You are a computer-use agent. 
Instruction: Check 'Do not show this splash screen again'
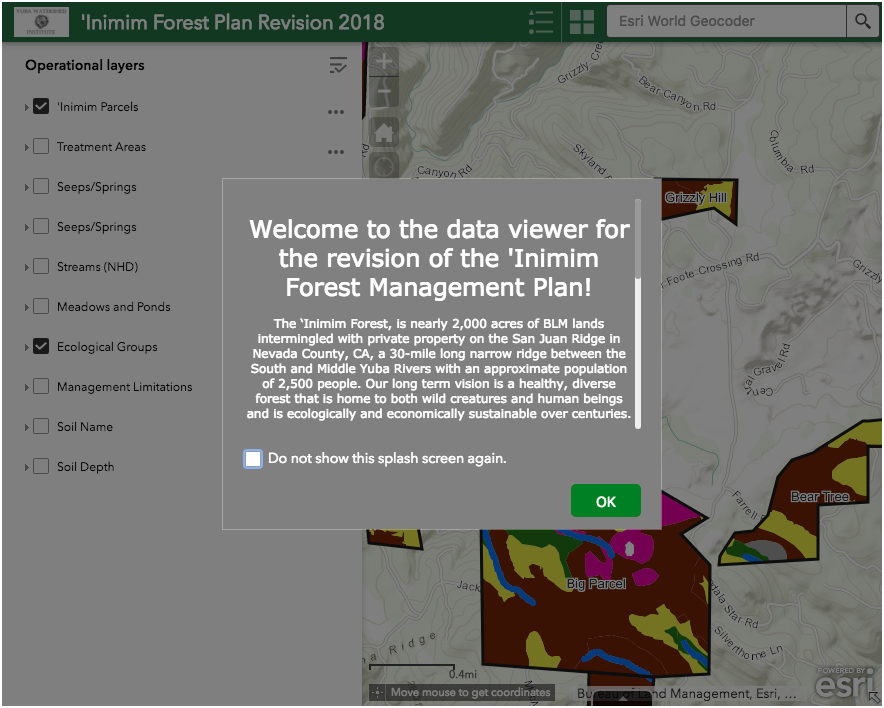pos(254,459)
